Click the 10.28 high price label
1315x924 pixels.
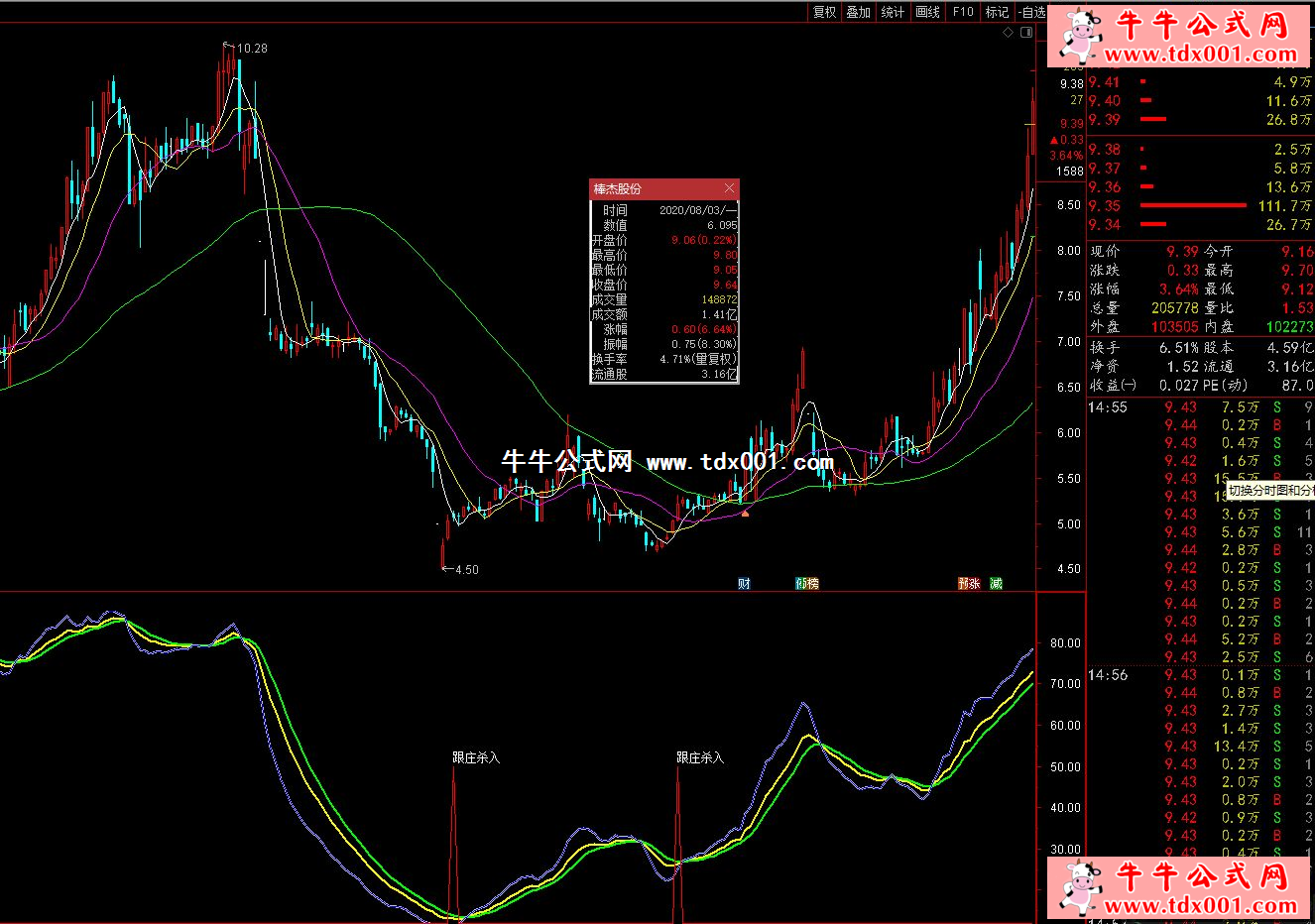[252, 48]
